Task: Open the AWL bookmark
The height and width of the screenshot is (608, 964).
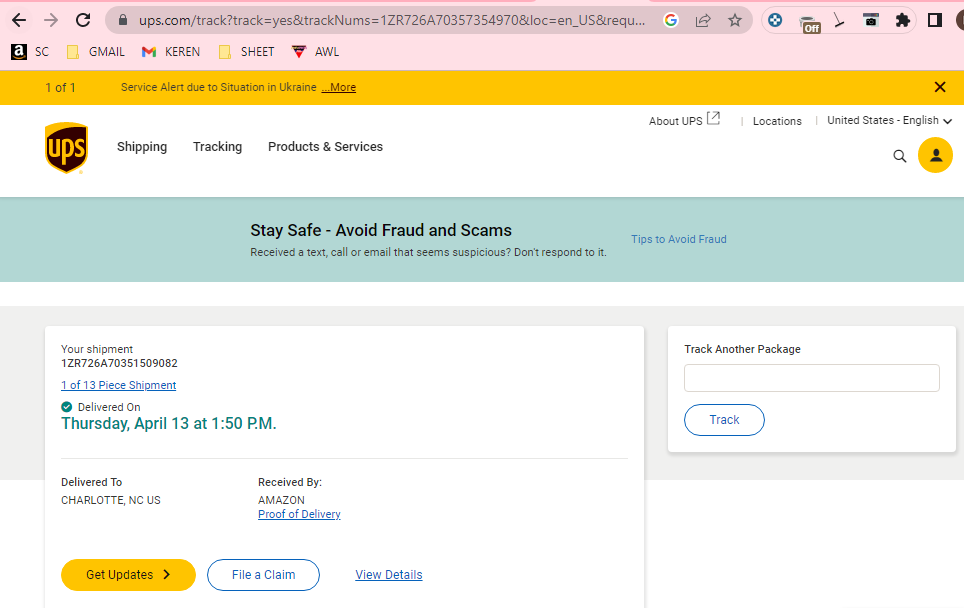Action: pos(315,52)
